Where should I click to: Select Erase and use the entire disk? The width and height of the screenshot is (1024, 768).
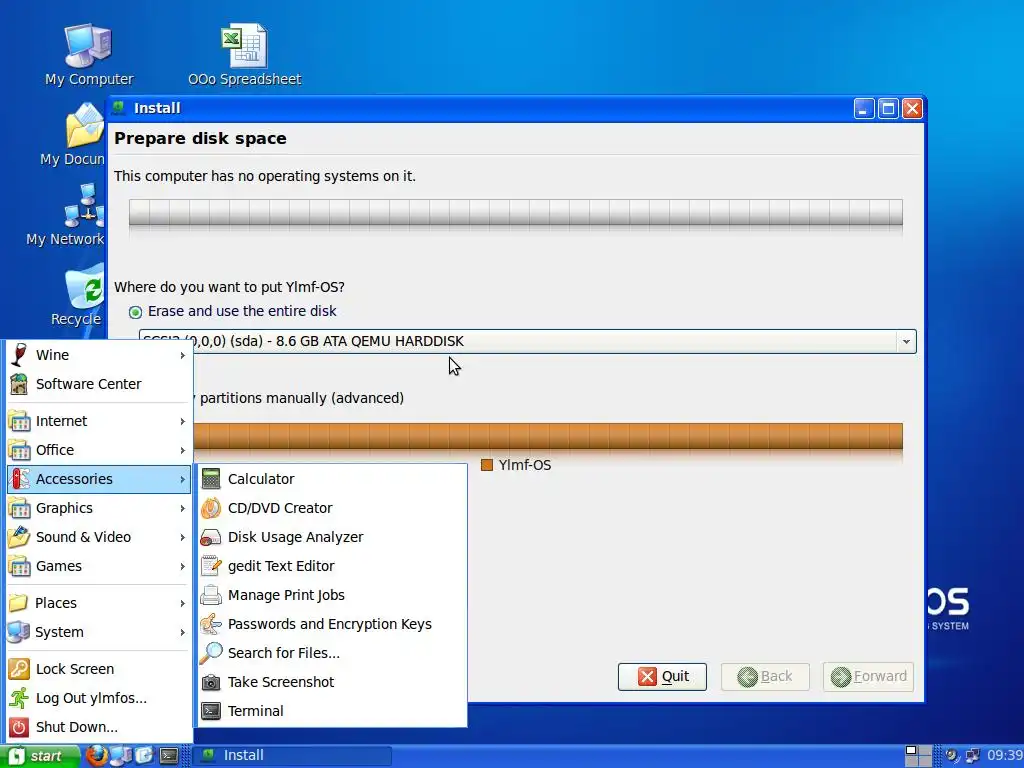pos(233,312)
